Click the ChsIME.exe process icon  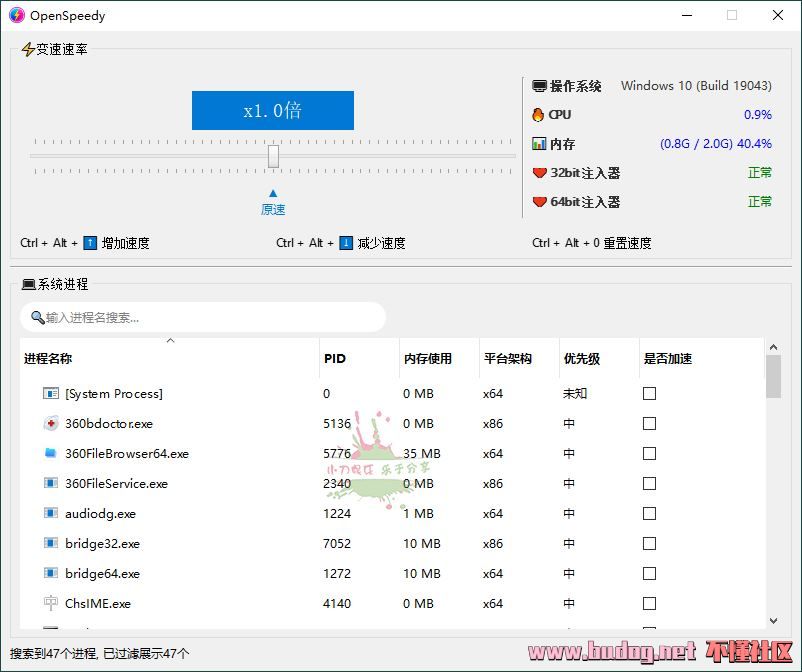pyautogui.click(x=51, y=604)
